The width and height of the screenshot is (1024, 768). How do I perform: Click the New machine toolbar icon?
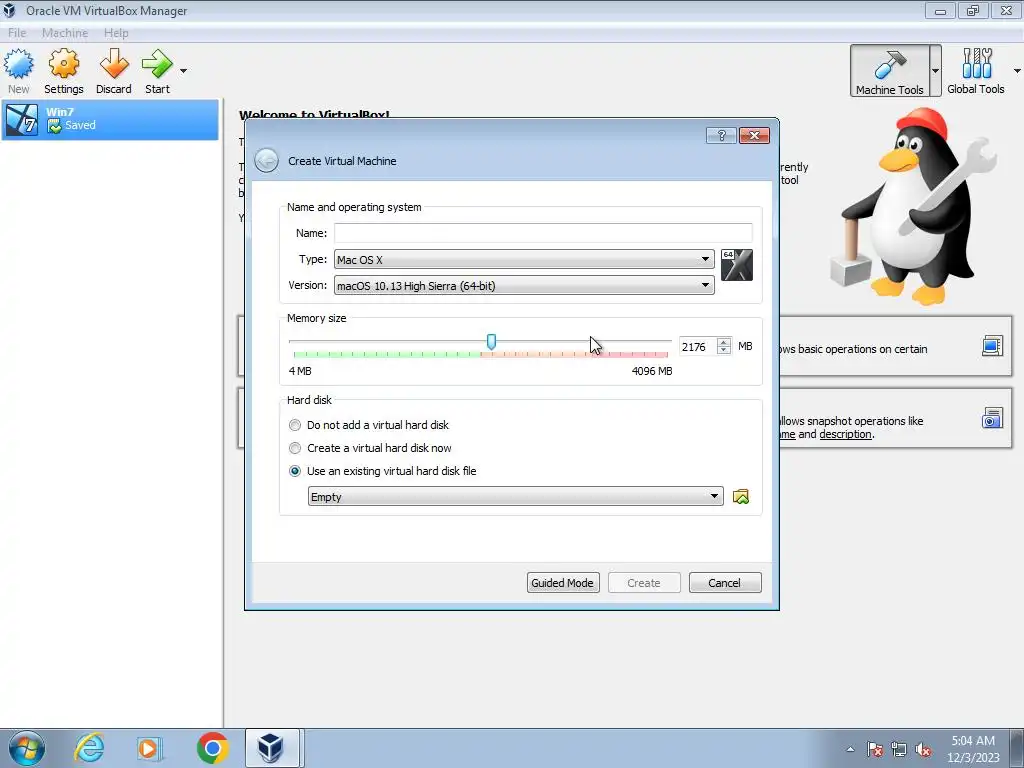(x=18, y=71)
